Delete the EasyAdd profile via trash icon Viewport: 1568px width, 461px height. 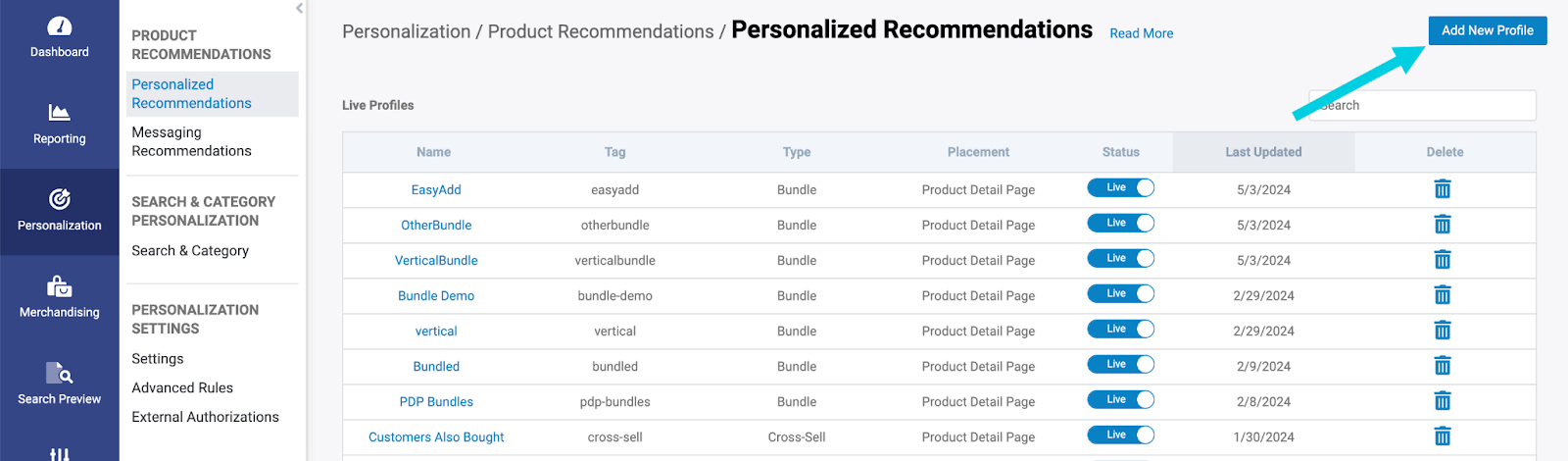click(x=1443, y=189)
